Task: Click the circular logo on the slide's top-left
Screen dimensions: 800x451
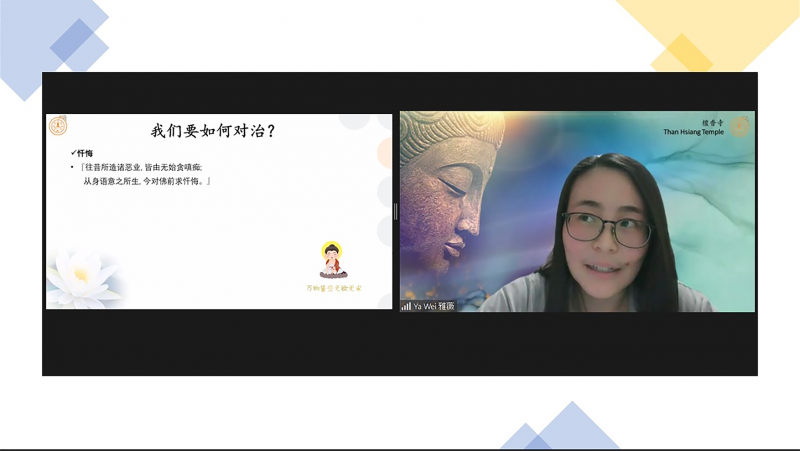Action: pyautogui.click(x=59, y=126)
